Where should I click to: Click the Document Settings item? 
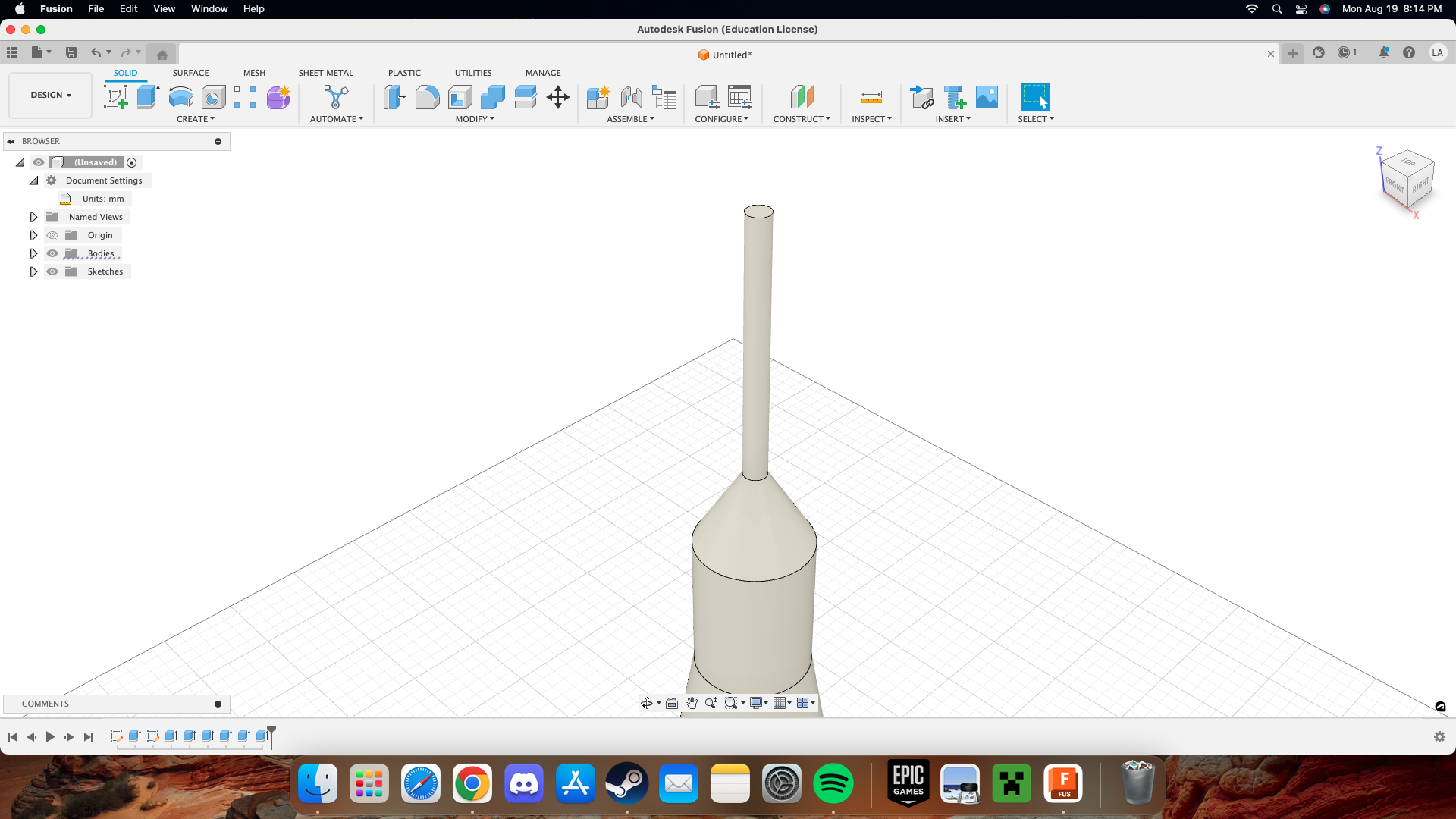[104, 180]
